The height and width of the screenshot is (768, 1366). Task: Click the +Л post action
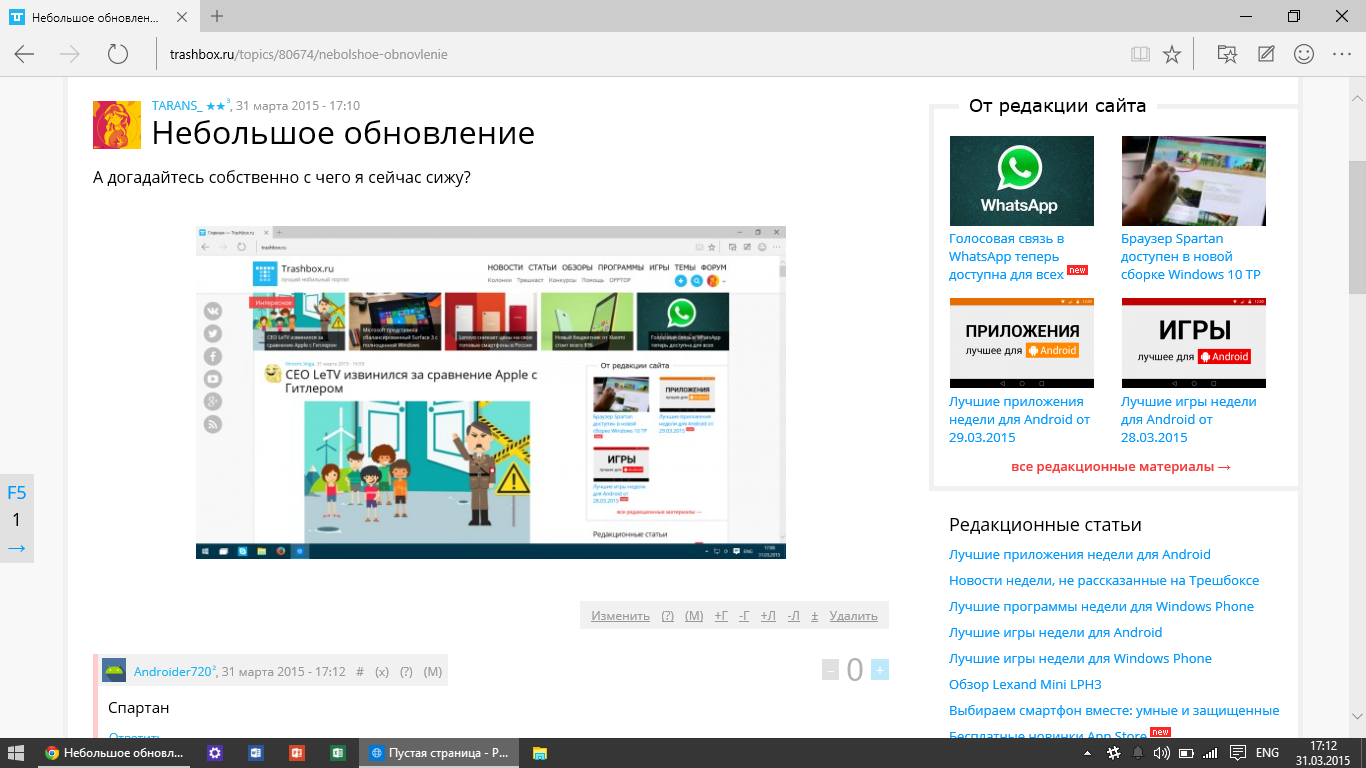pos(768,616)
